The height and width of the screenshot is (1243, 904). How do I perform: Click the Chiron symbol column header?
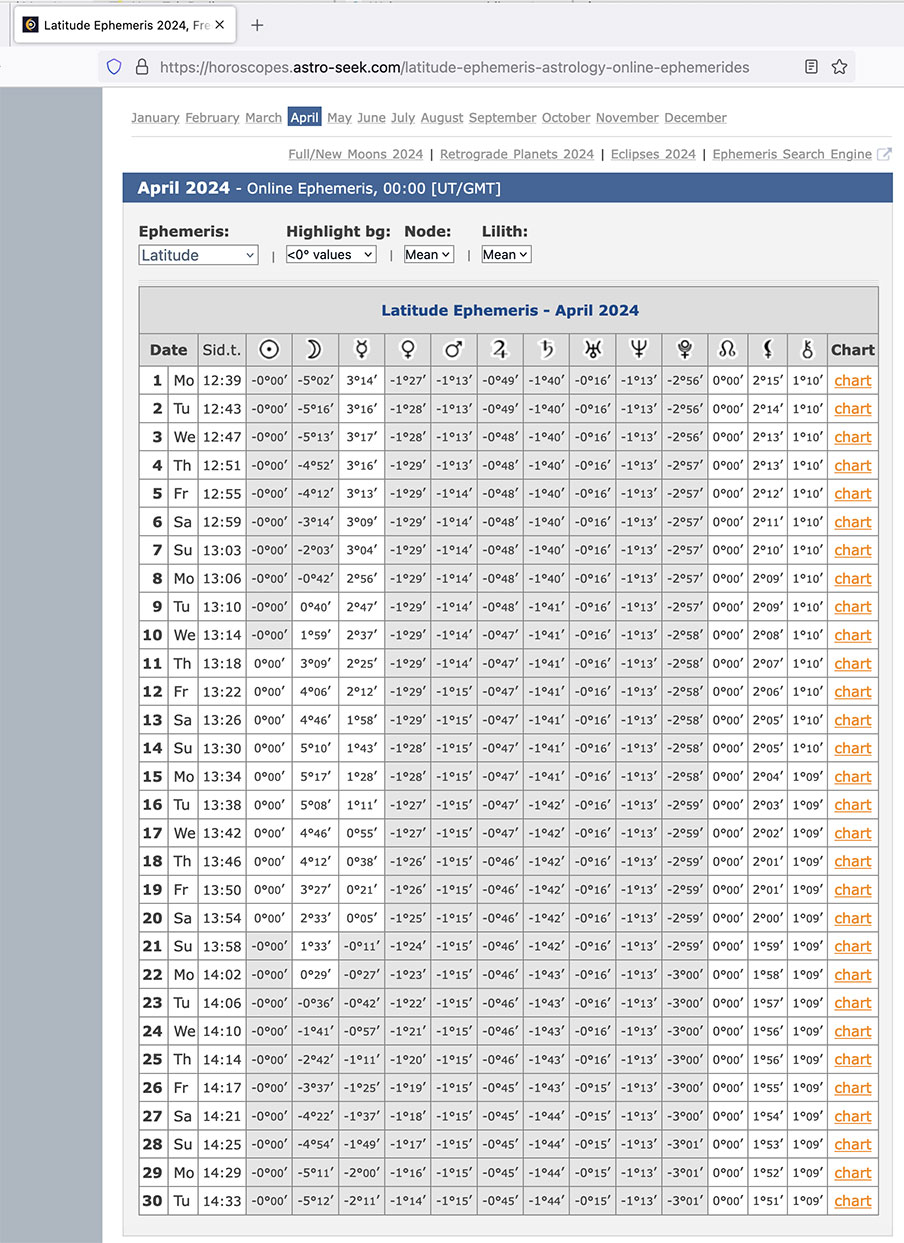tap(808, 350)
